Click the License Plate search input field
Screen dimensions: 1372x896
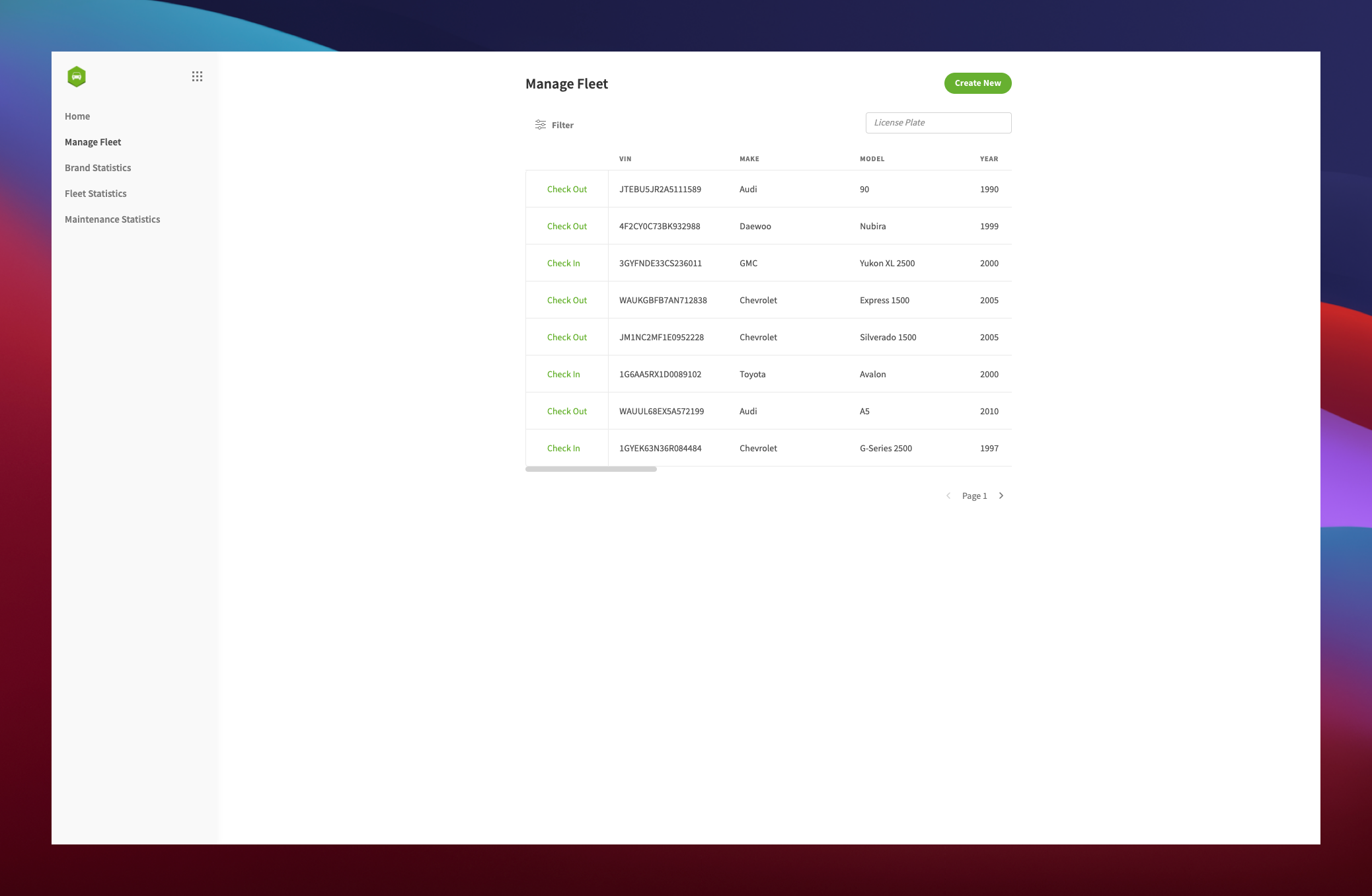(938, 122)
